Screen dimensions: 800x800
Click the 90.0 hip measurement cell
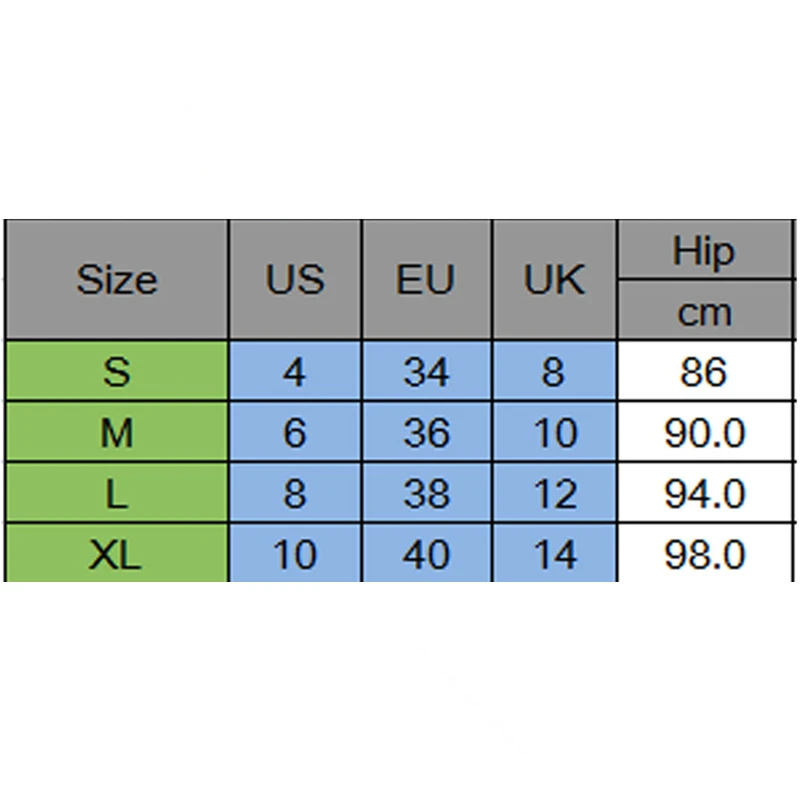[703, 433]
